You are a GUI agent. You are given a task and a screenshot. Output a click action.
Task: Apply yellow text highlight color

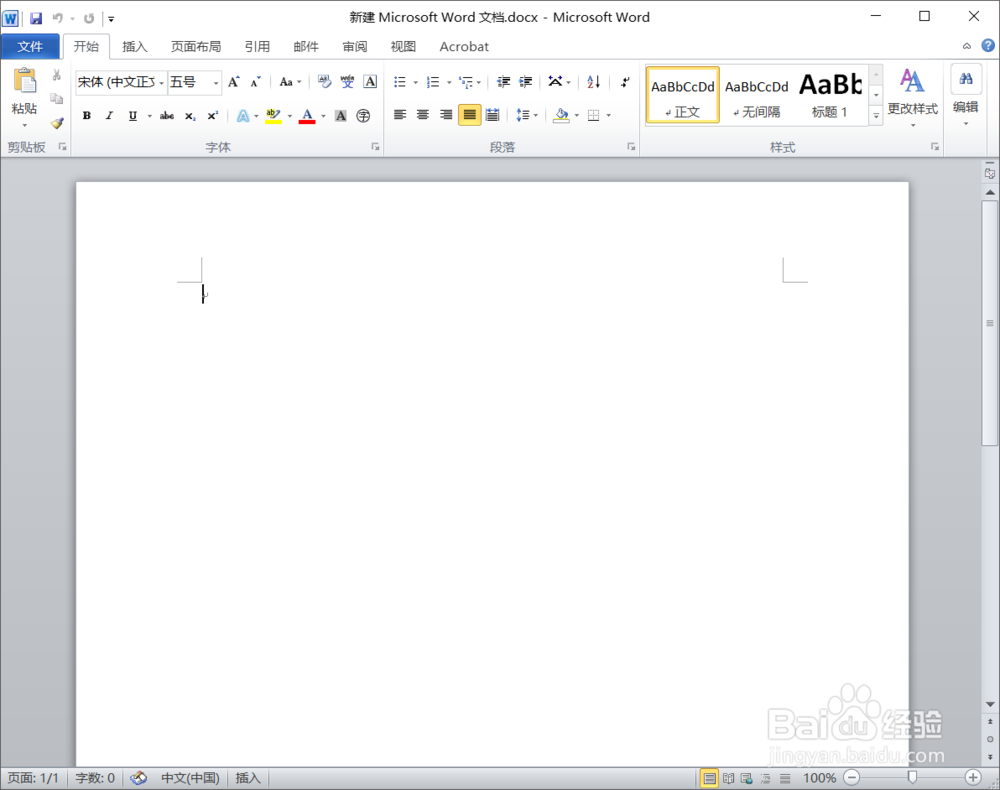[x=273, y=115]
